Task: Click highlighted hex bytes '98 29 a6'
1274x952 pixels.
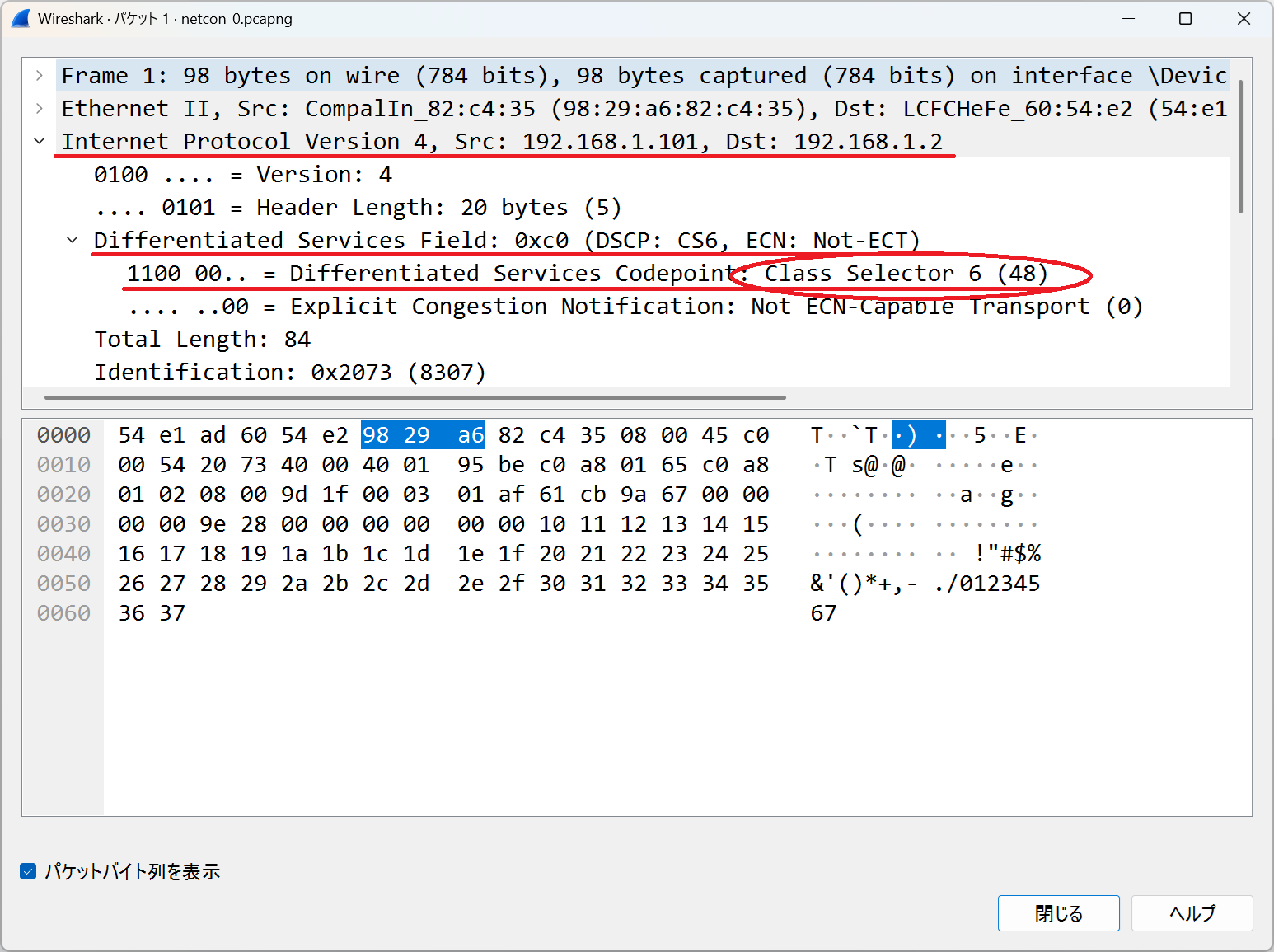Action: pos(423,434)
